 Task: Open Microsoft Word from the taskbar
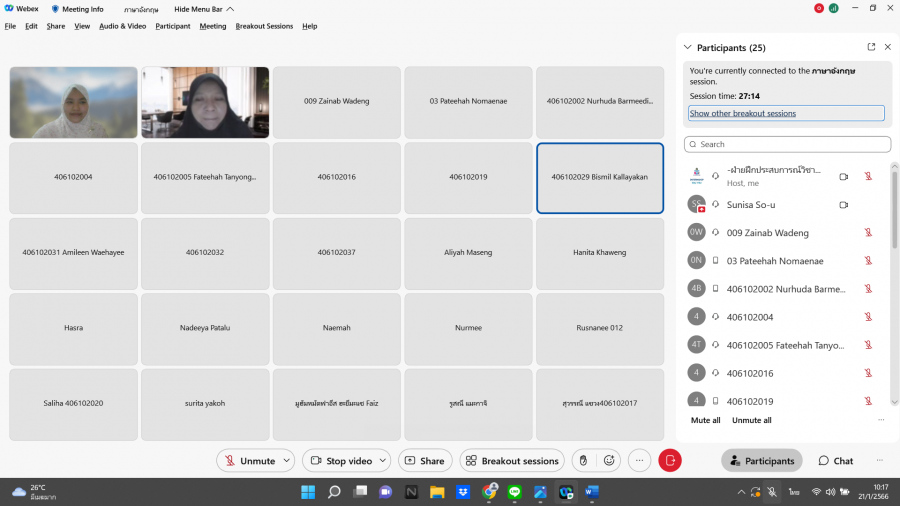pyautogui.click(x=591, y=492)
